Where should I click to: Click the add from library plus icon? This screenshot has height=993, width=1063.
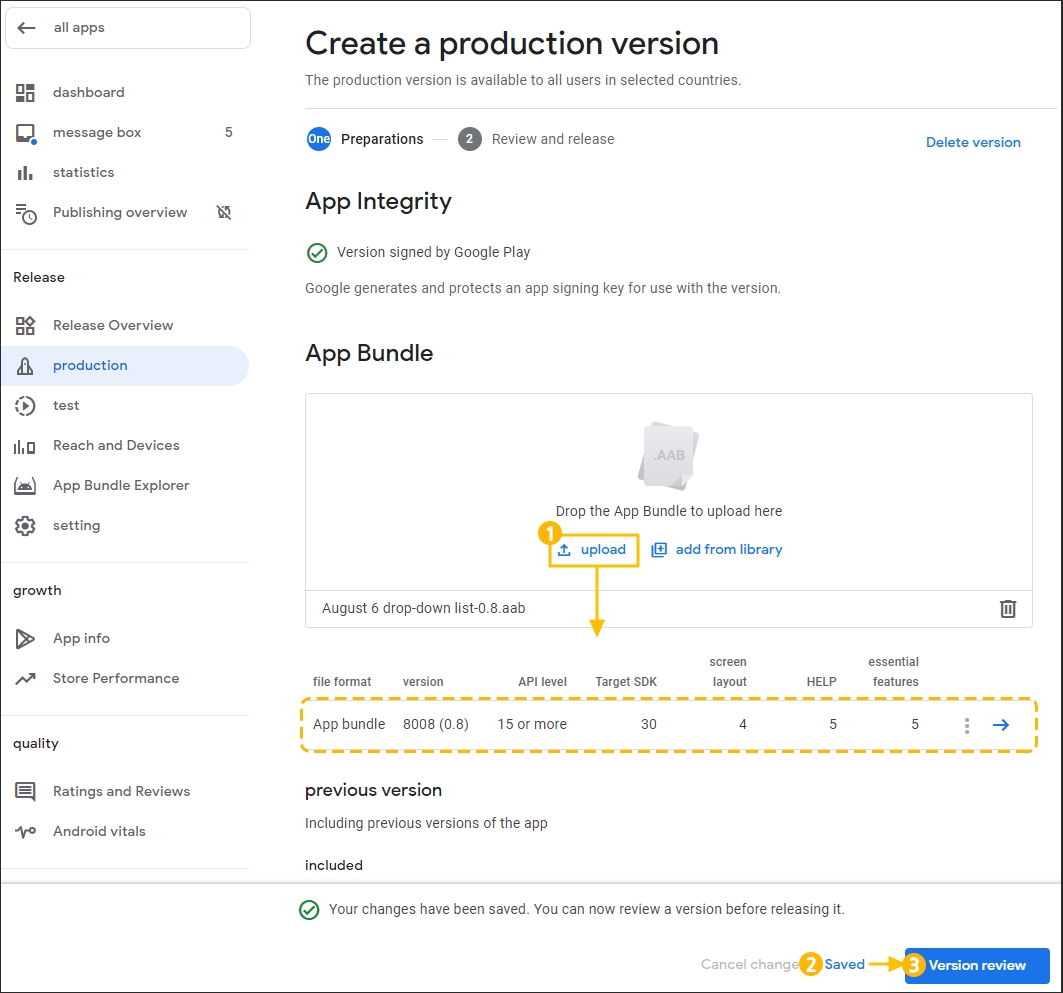(x=659, y=550)
